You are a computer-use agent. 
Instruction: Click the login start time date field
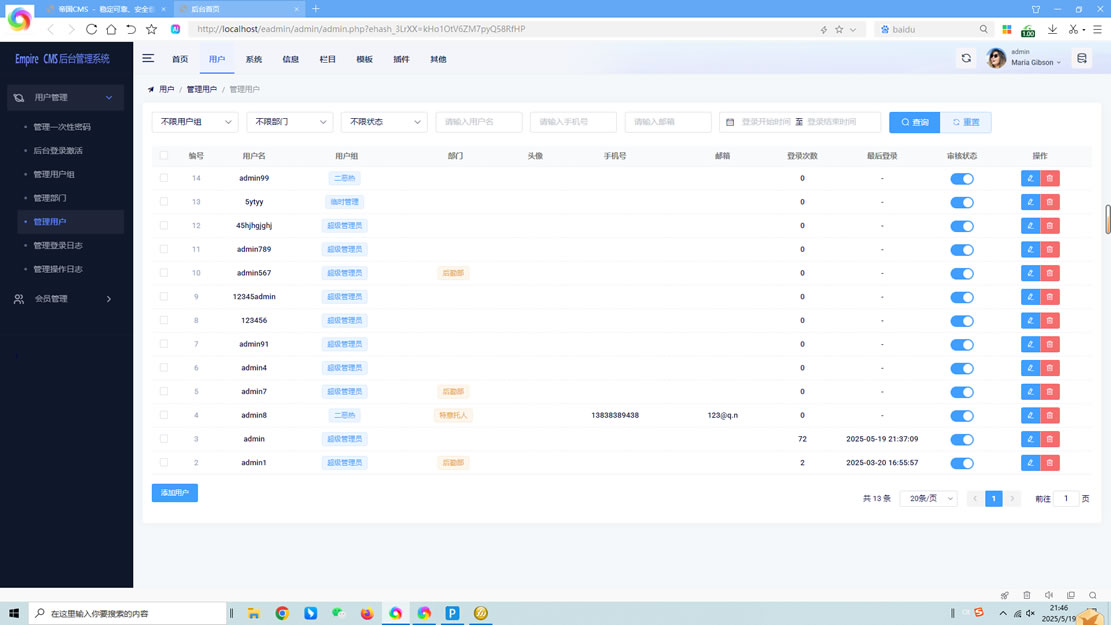pyautogui.click(x=765, y=122)
